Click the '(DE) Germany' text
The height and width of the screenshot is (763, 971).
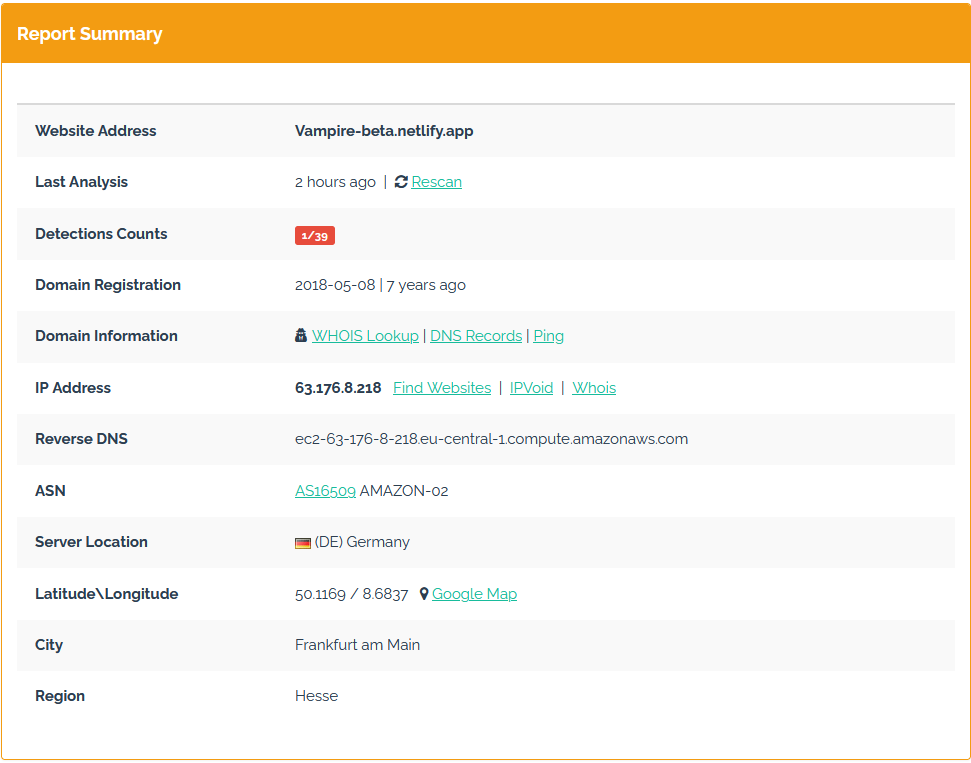pos(362,542)
